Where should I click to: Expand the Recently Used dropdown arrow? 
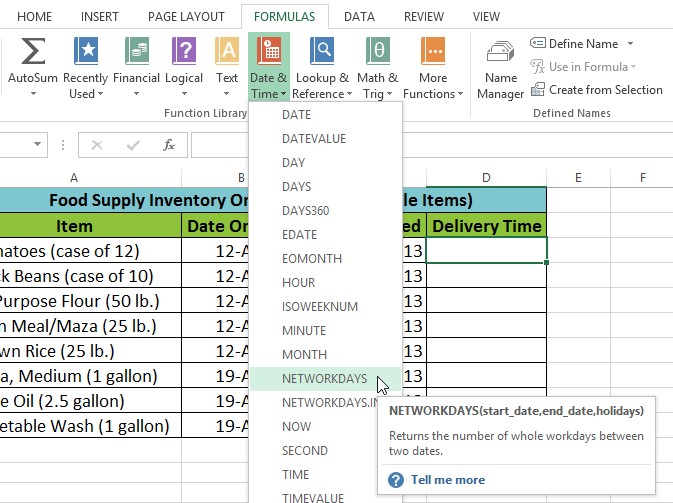click(100, 94)
